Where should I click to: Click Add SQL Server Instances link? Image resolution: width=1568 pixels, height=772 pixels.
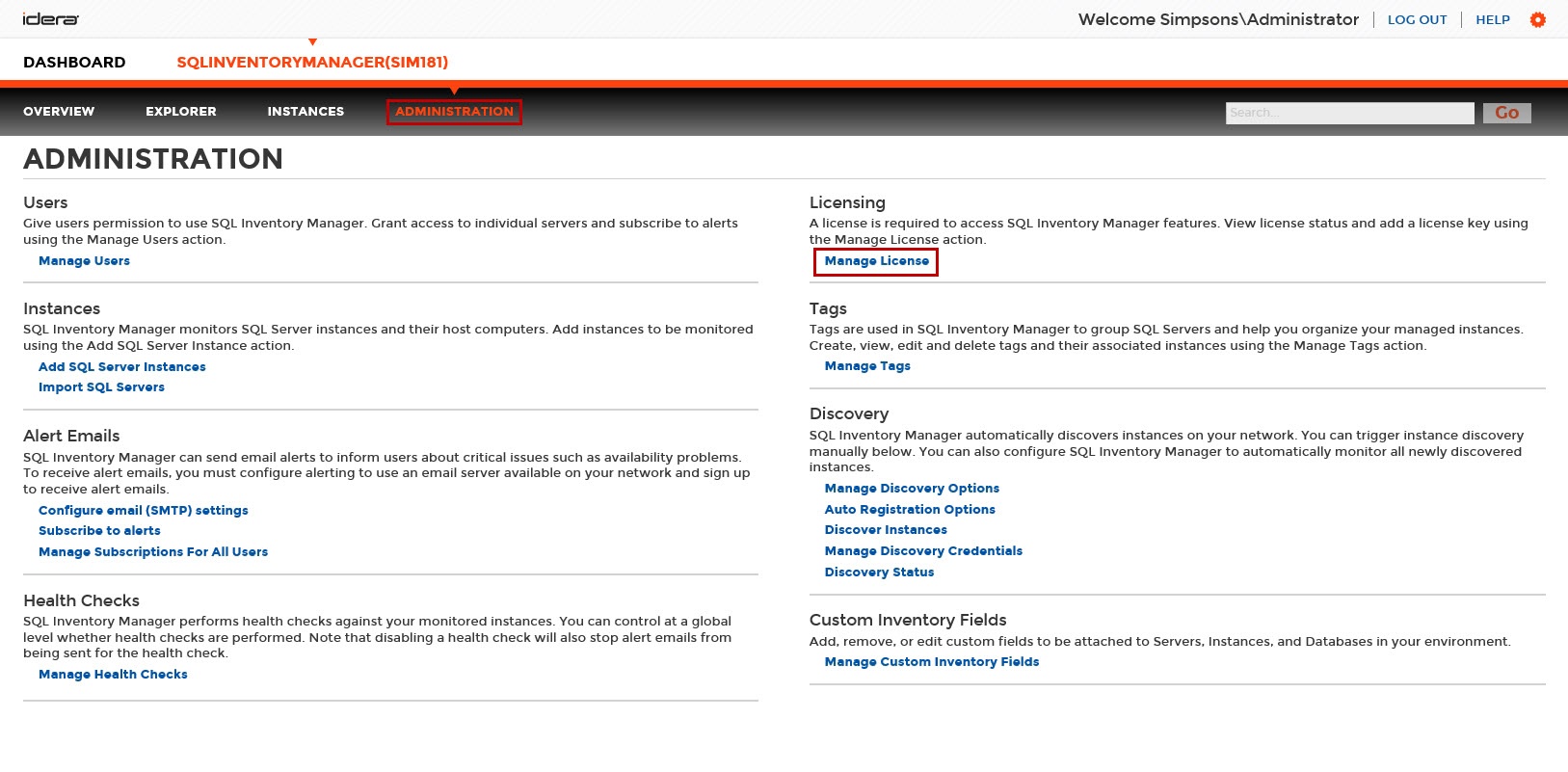[x=122, y=367]
